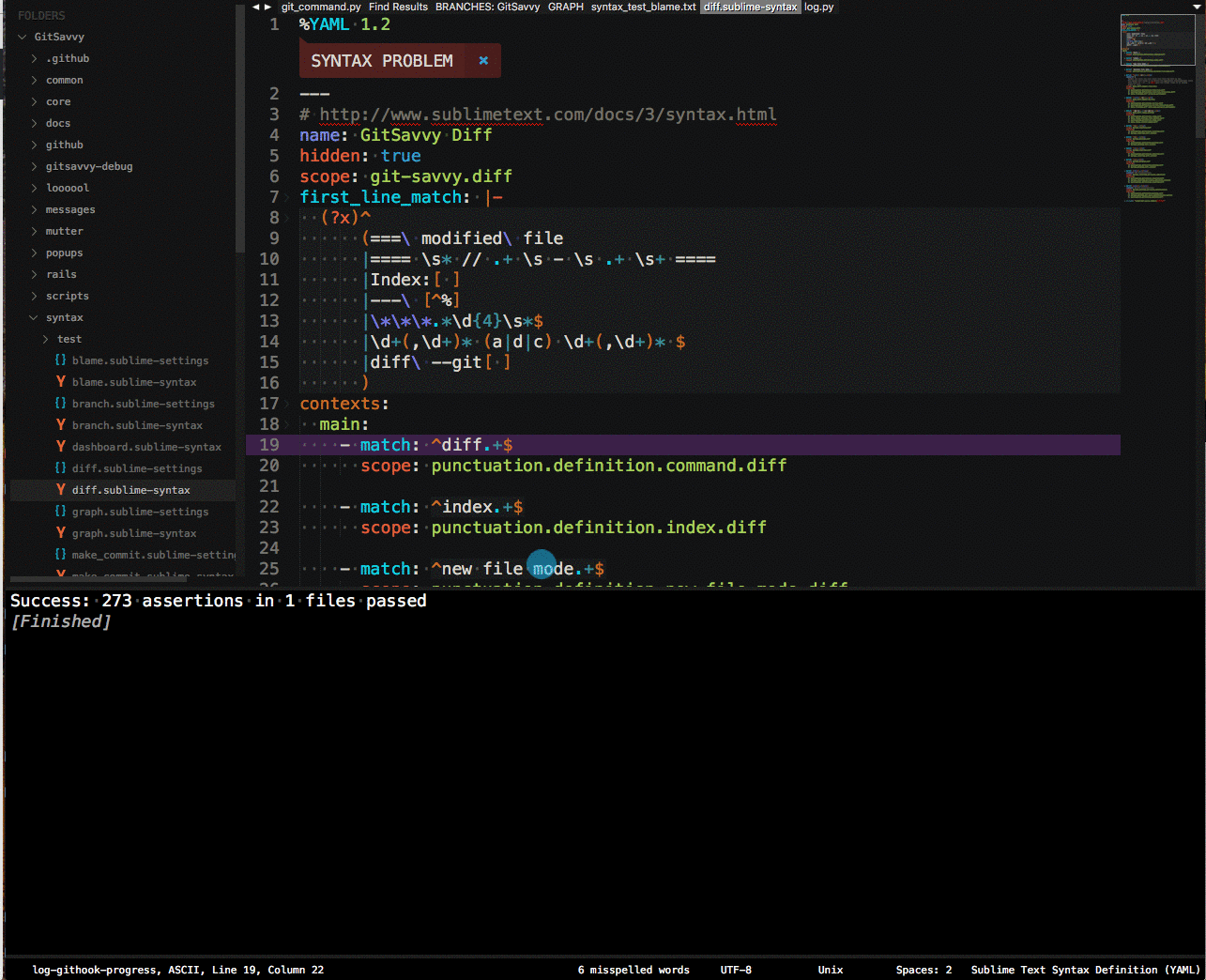The image size is (1206, 980).
Task: Click 6 misspelled words in status bar
Action: pos(634,970)
